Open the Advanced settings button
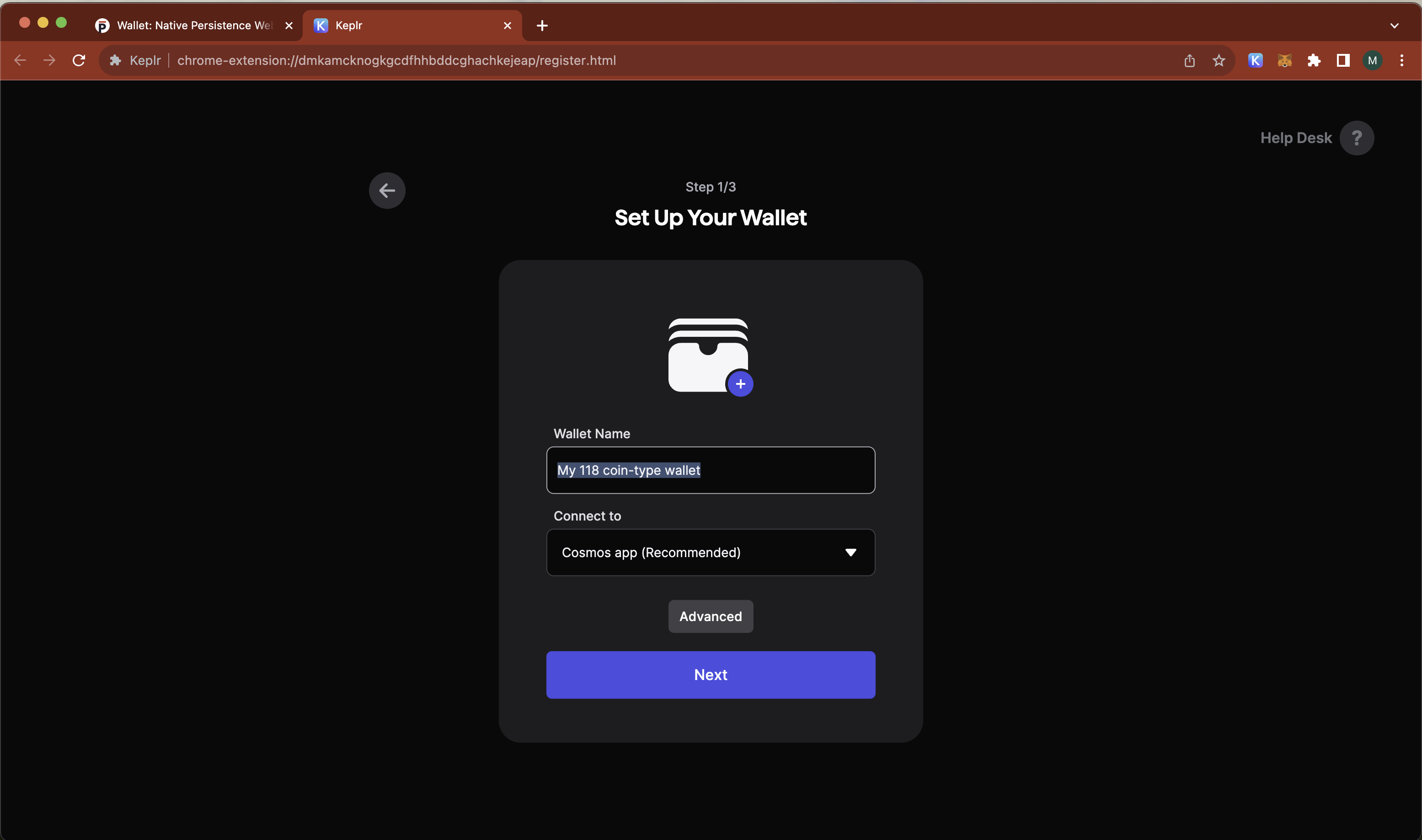 [x=710, y=617]
